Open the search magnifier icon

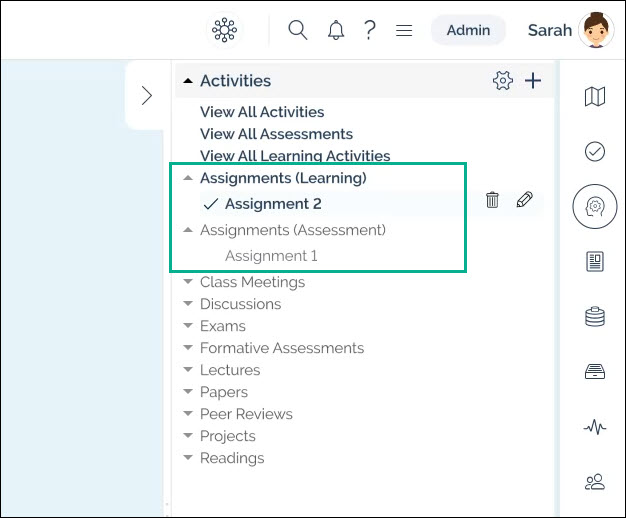click(298, 30)
